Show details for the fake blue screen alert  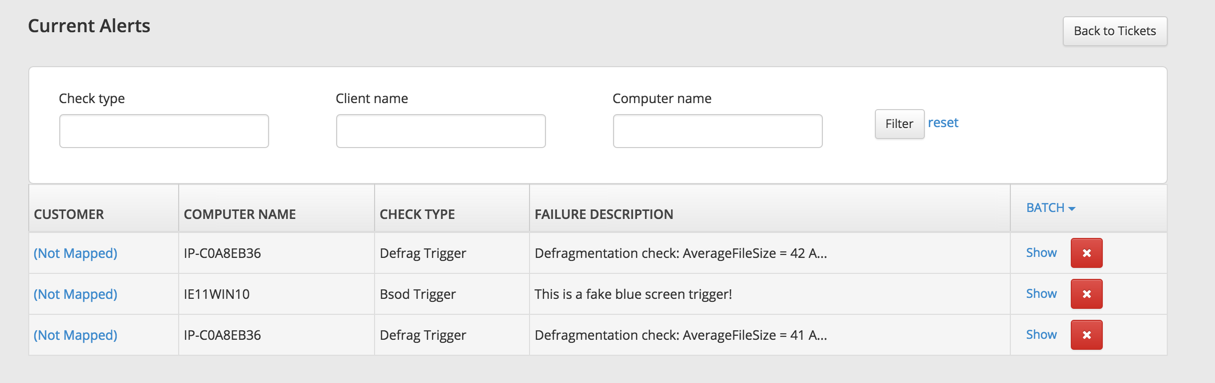(1041, 294)
